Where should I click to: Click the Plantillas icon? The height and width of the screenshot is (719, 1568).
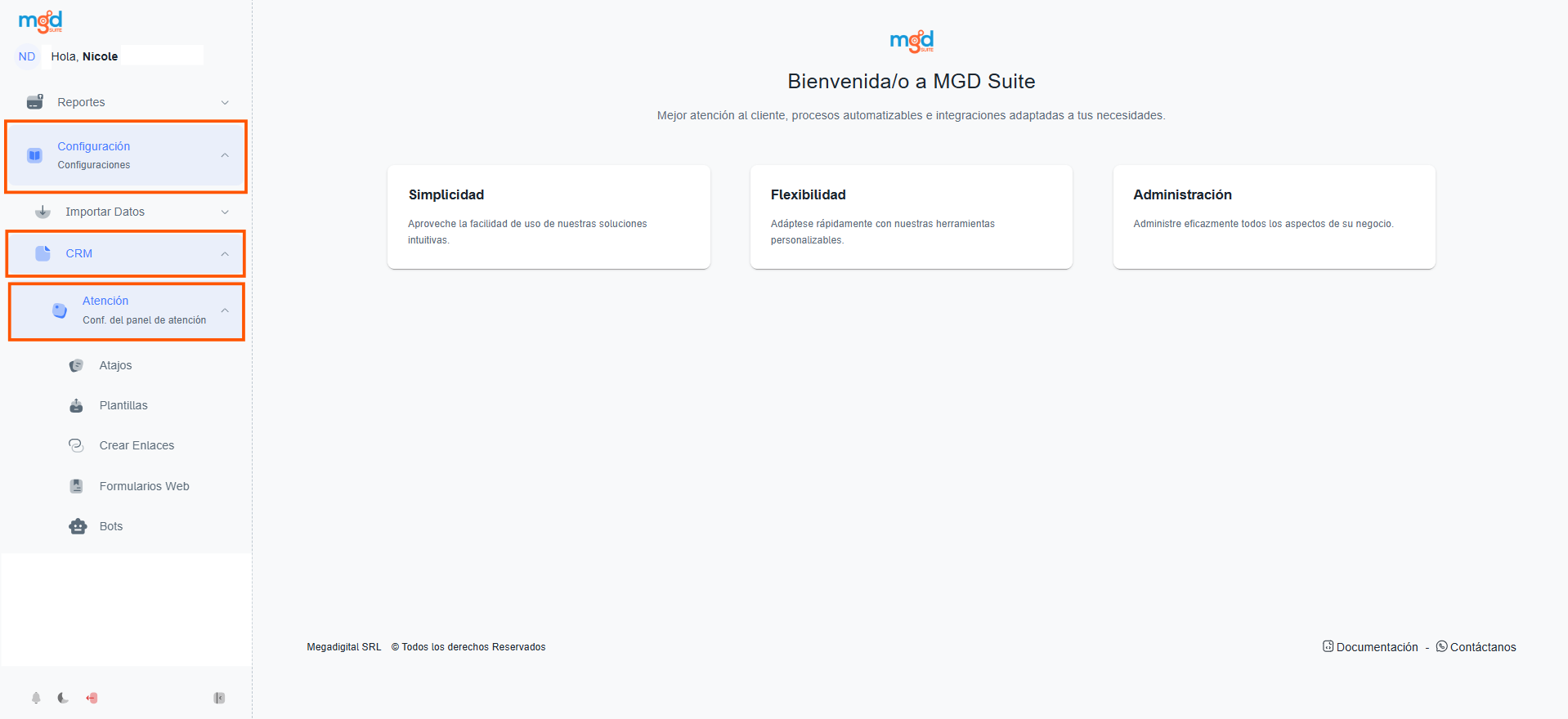pos(77,405)
